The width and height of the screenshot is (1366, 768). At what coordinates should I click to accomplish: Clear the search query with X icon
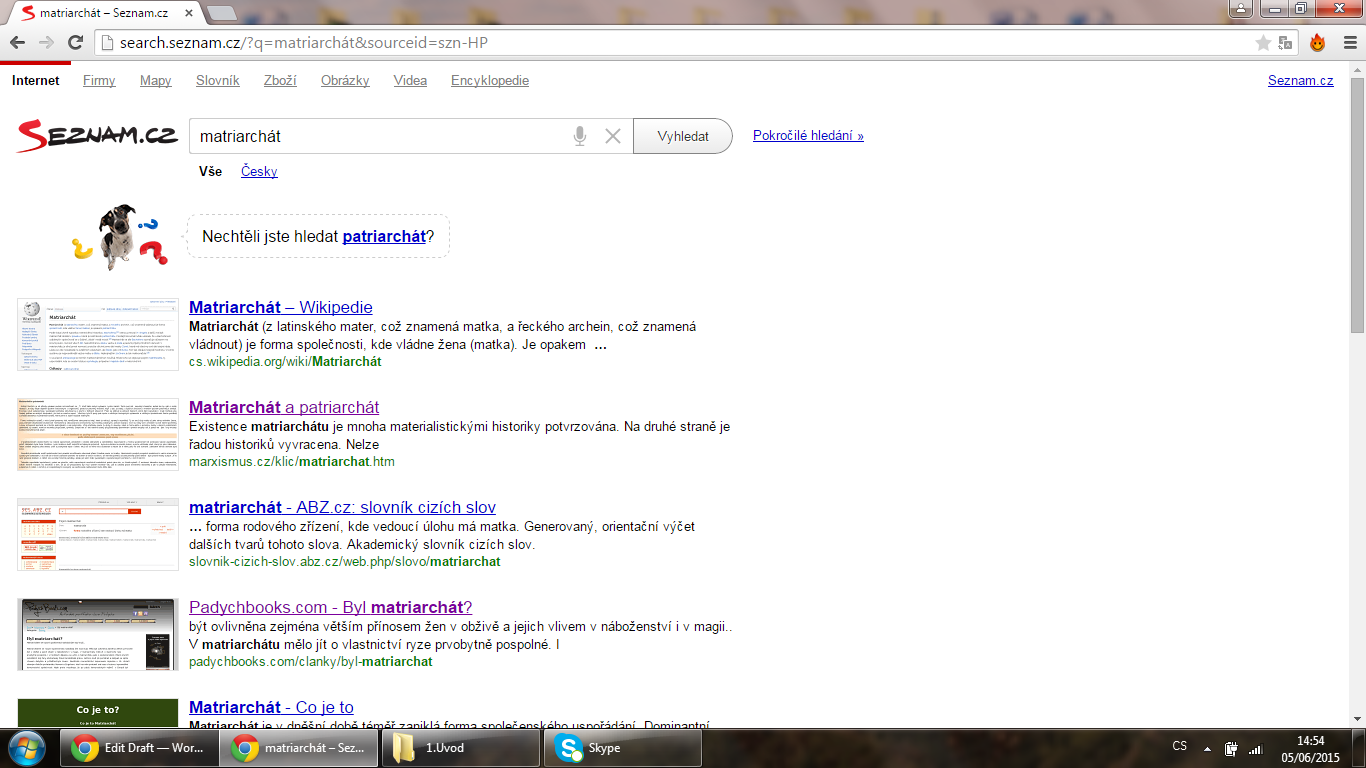point(613,136)
